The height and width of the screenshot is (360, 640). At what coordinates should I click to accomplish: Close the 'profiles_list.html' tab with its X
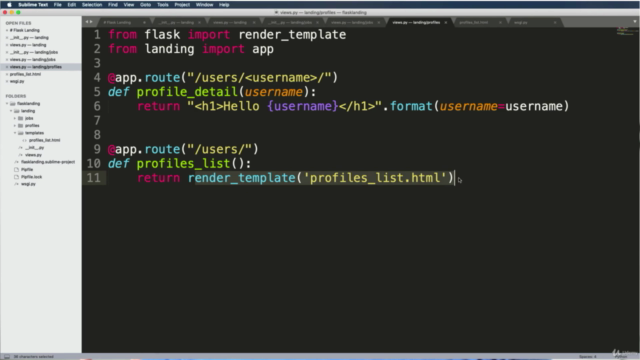point(500,22)
